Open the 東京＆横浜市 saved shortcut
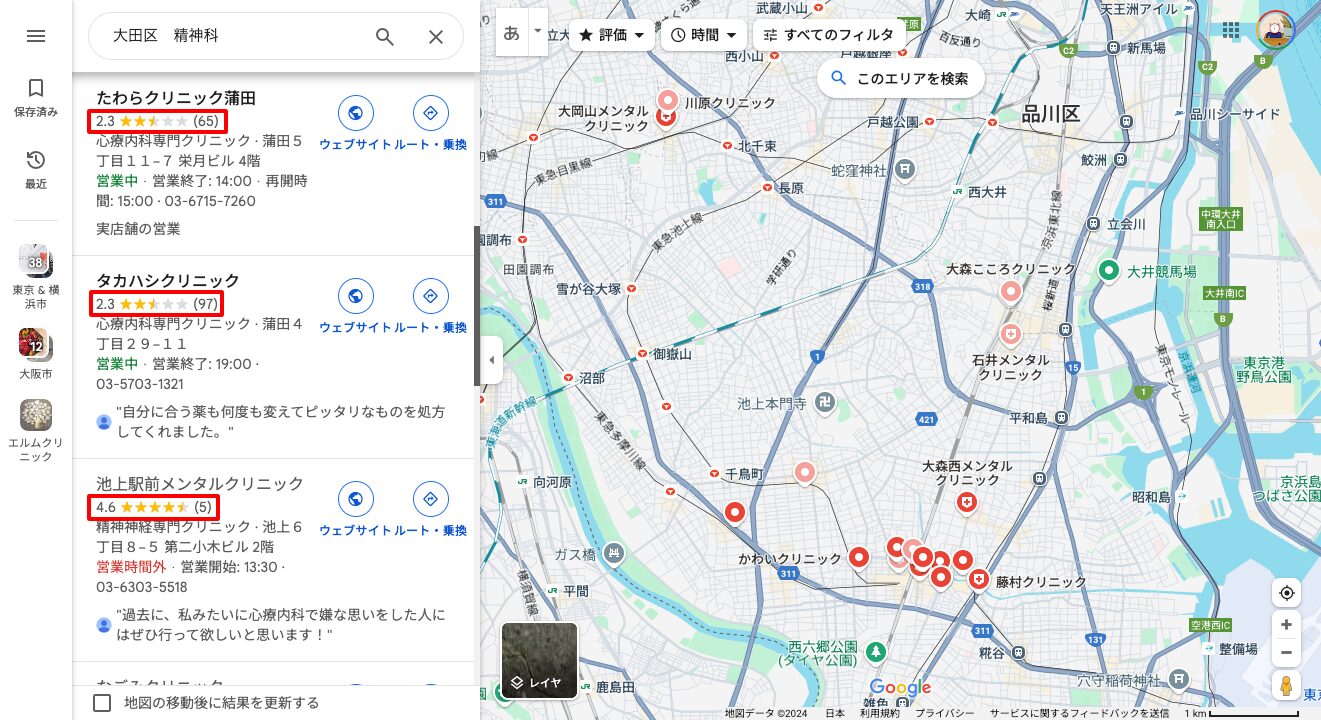The image size is (1321, 720). point(36,279)
